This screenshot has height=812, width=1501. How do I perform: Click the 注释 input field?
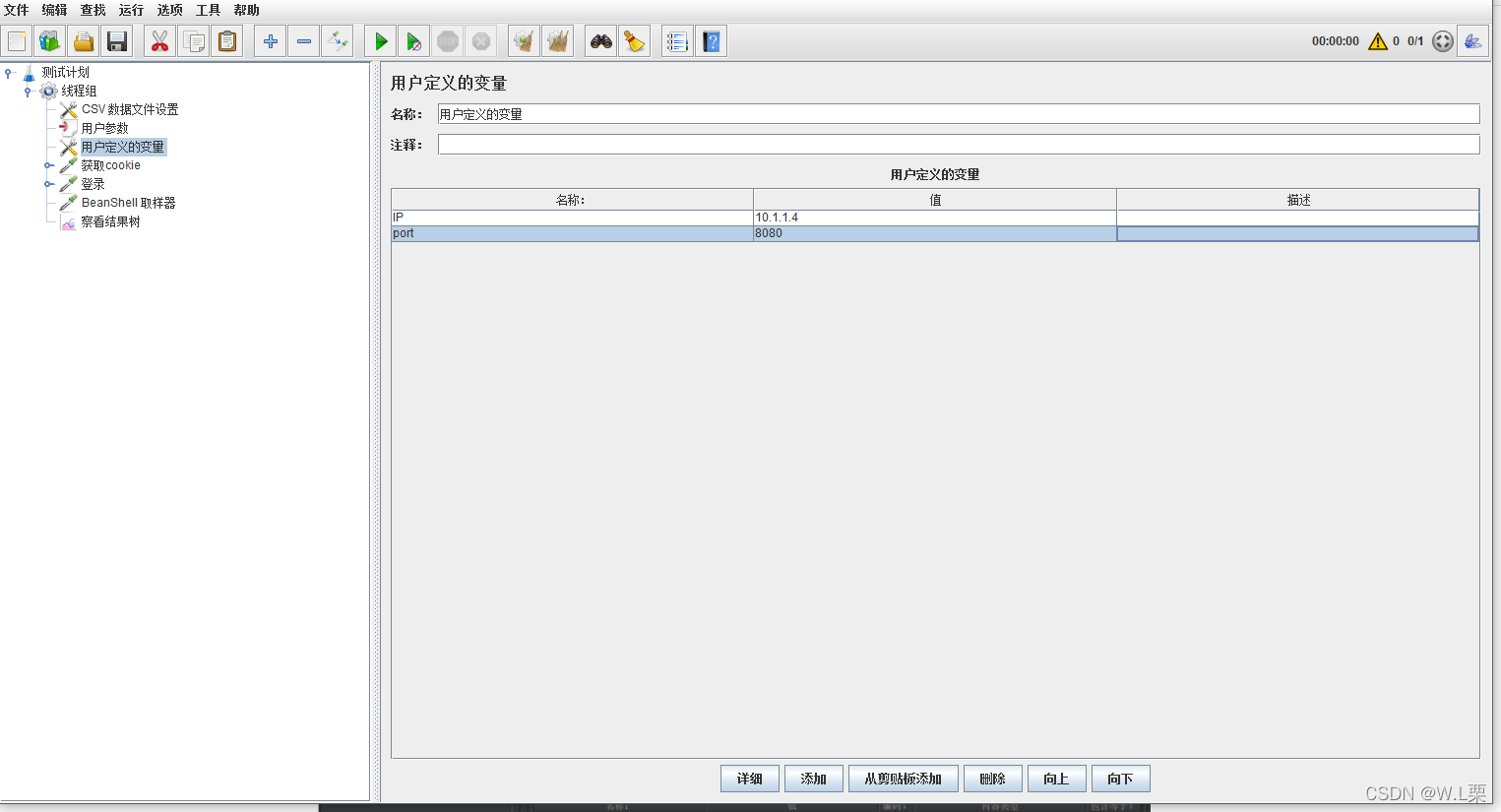point(959,145)
